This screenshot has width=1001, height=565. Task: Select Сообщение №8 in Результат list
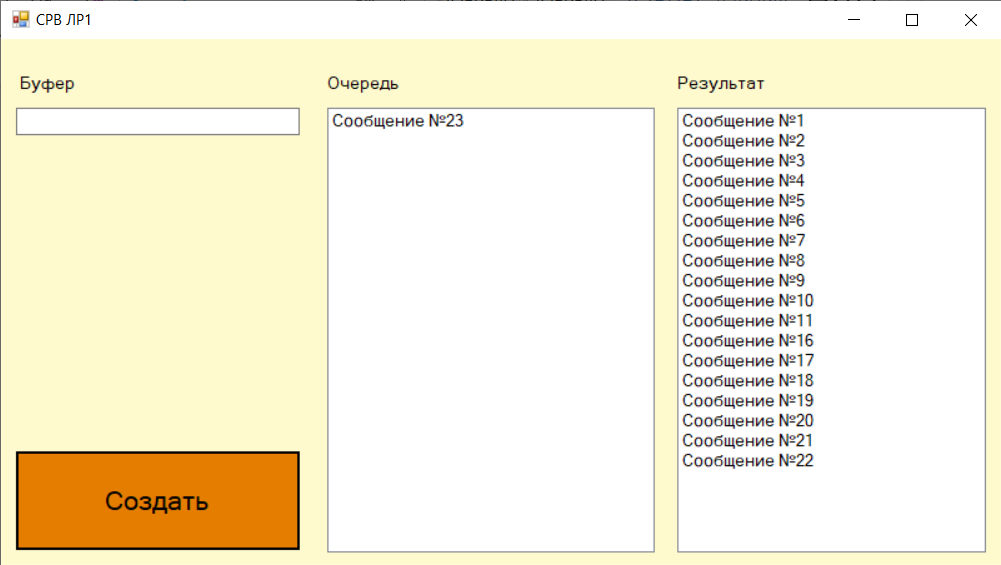pyautogui.click(x=831, y=260)
